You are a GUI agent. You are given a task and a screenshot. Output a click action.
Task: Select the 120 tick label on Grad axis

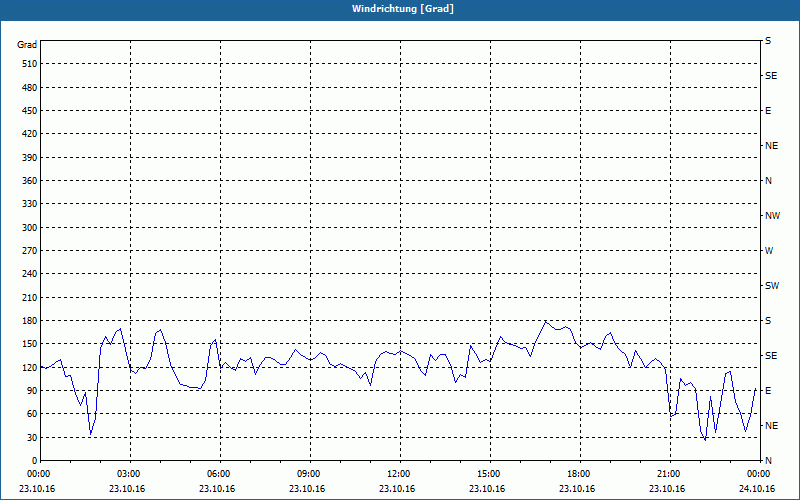tap(29, 367)
